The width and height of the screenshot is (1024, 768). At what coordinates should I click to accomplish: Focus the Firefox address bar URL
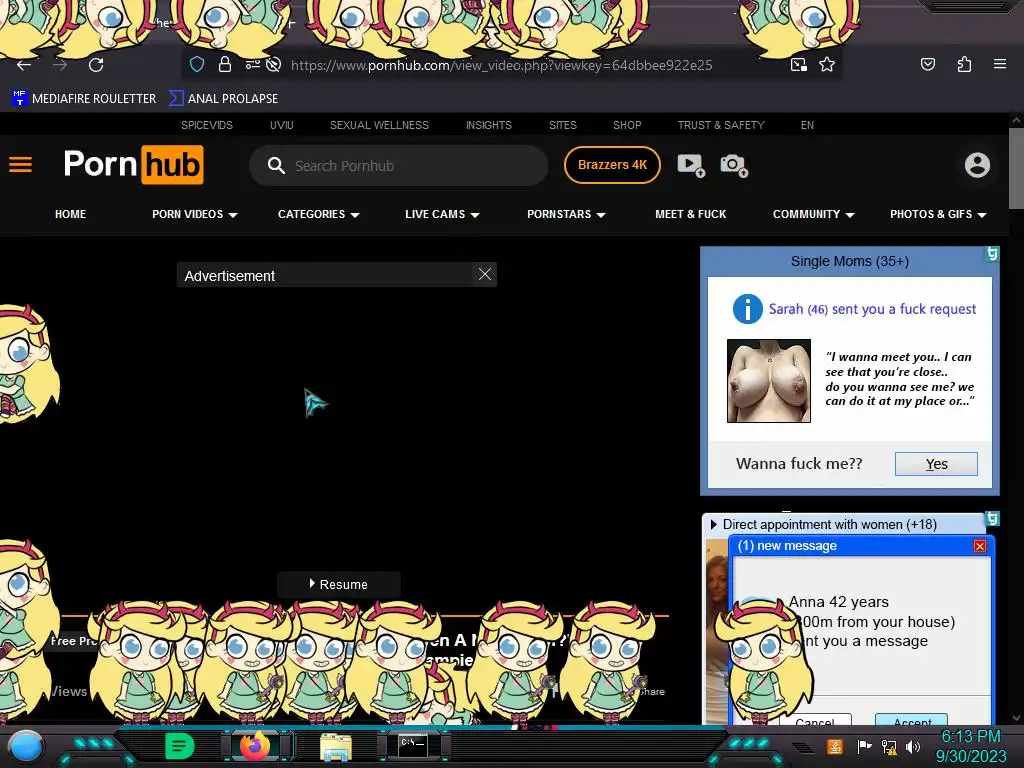(502, 65)
